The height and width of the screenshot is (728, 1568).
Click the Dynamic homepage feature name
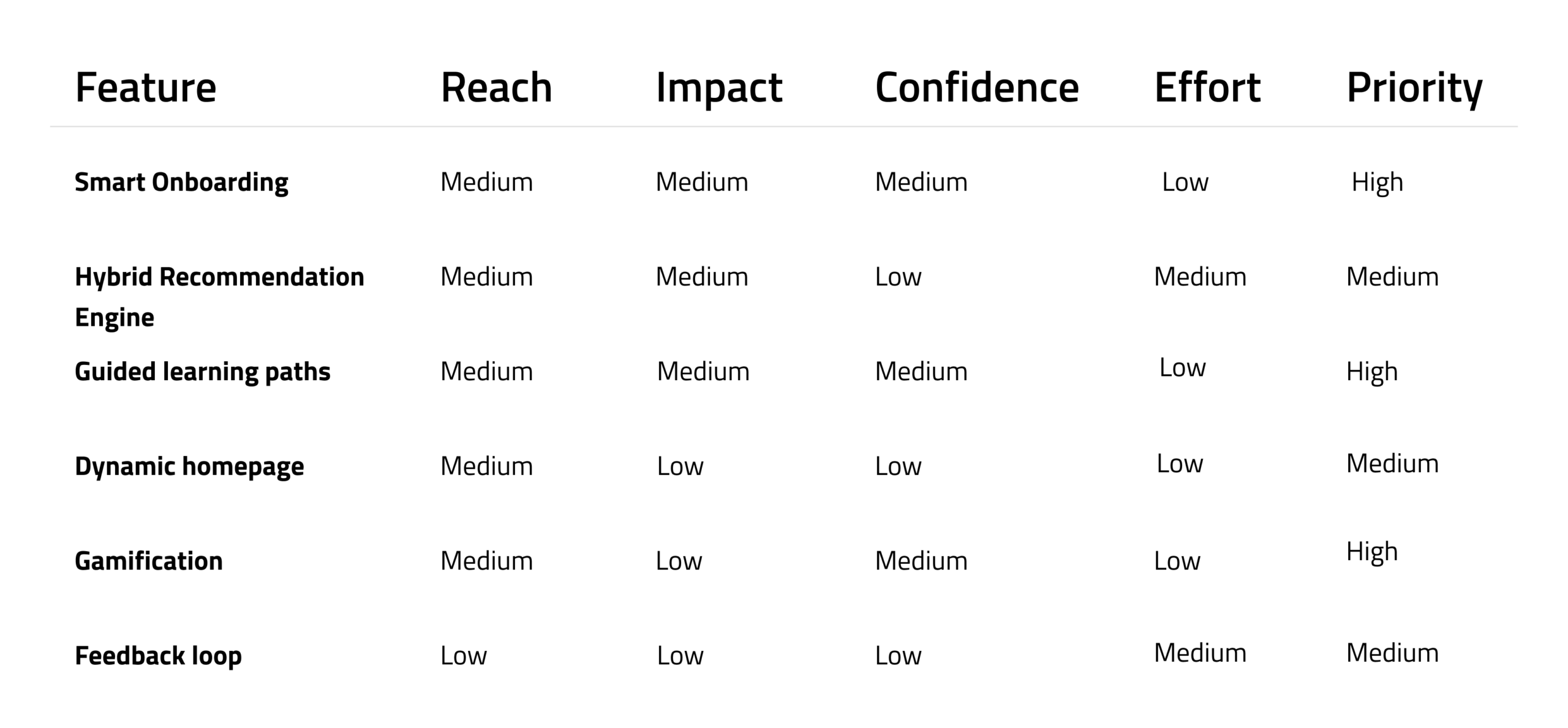click(x=189, y=467)
